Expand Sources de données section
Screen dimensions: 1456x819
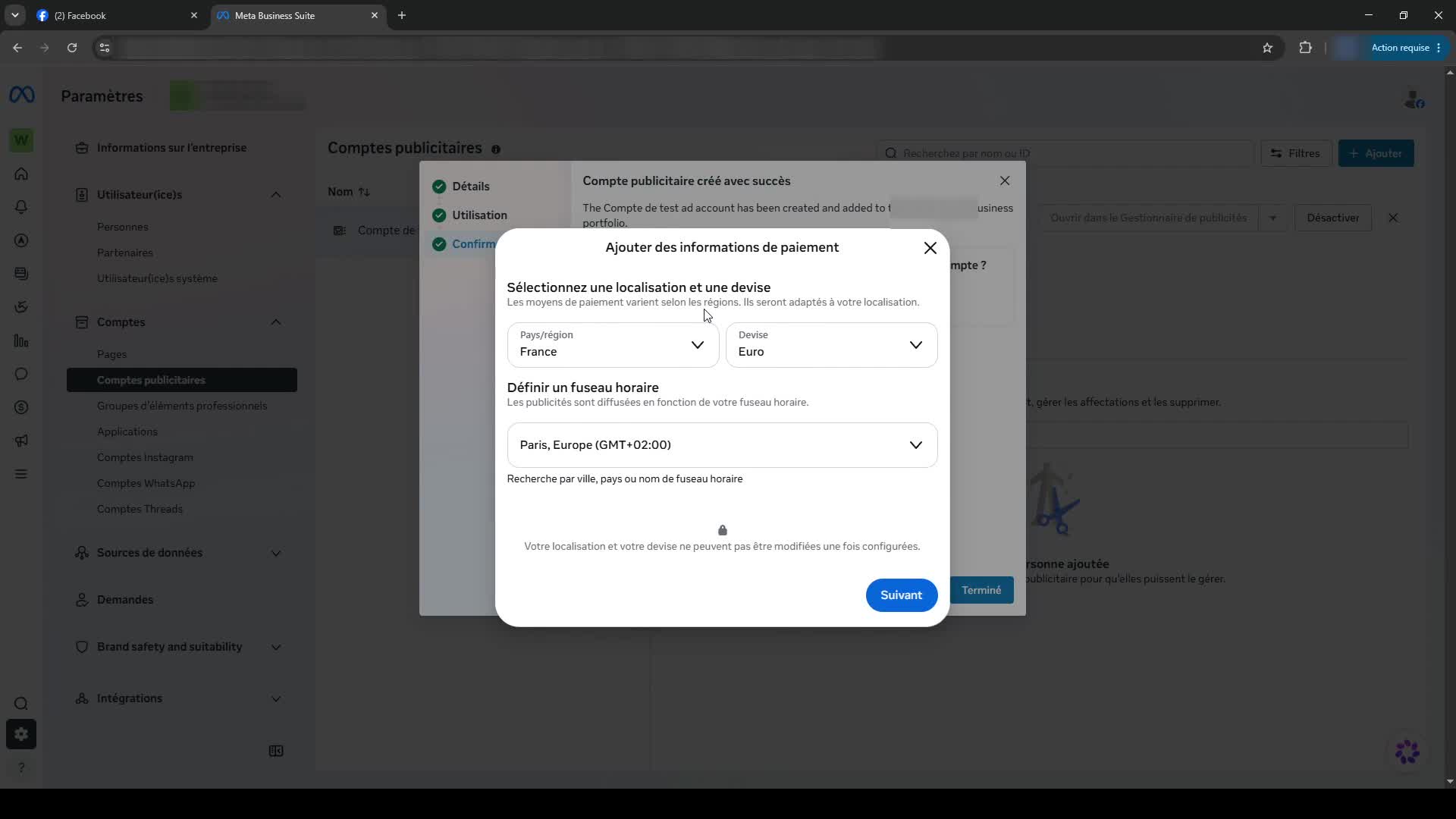[276, 553]
